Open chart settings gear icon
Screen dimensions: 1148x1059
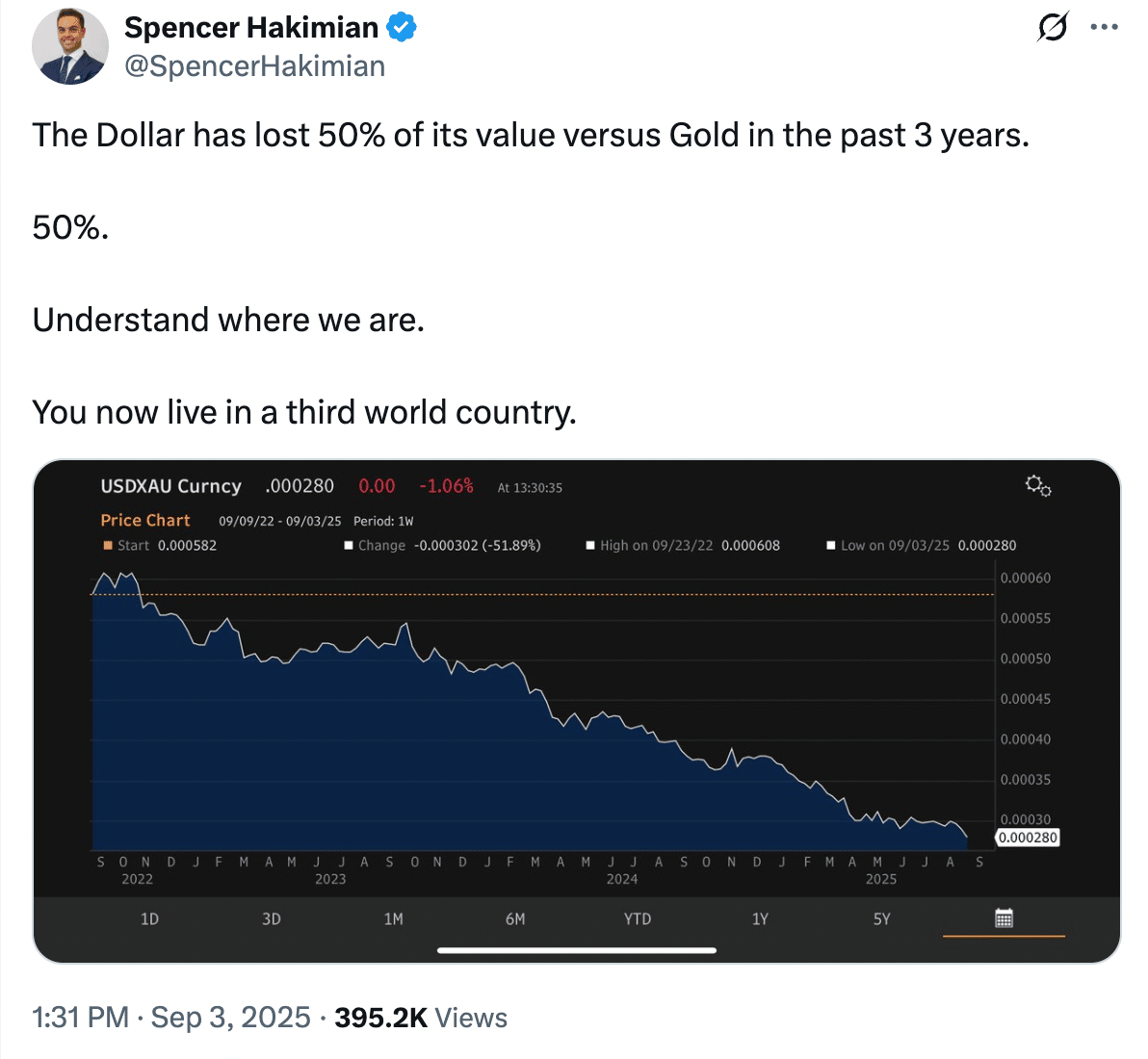pos(1037,485)
